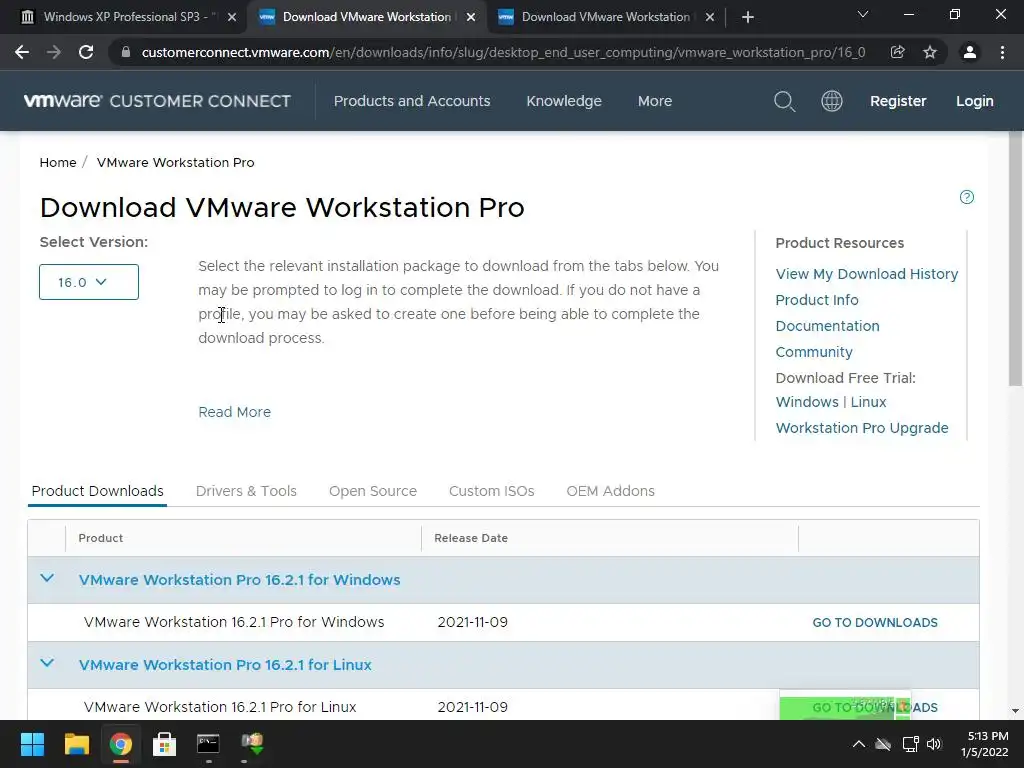Open language globe icon
Image resolution: width=1024 pixels, height=768 pixels.
(831, 101)
